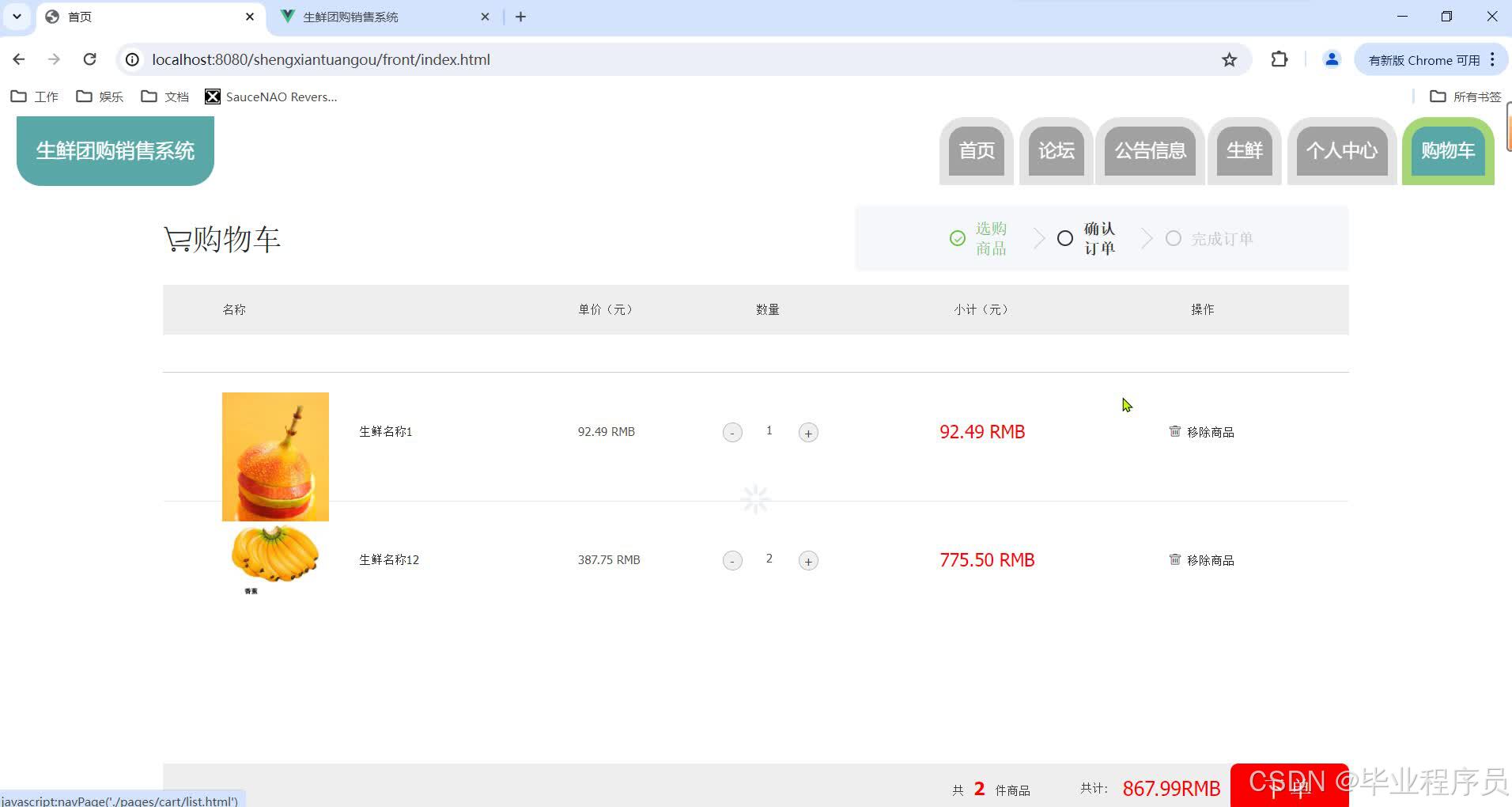Viewport: 1512px width, 807px height.
Task: Click 移除商品 text for 生鲜名称12
Action: click(1211, 560)
